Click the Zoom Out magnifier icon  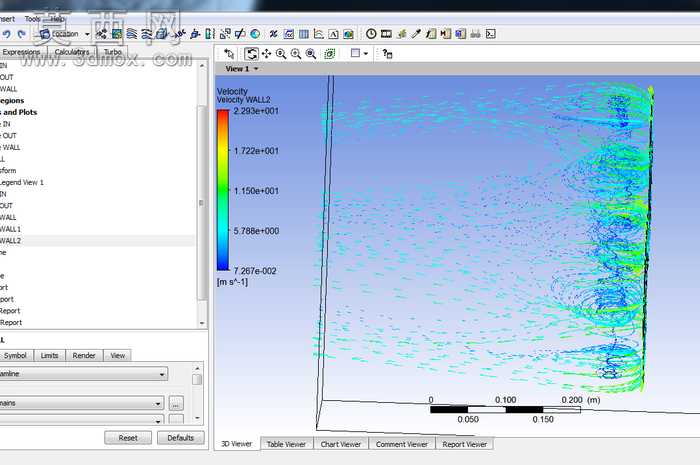296,54
